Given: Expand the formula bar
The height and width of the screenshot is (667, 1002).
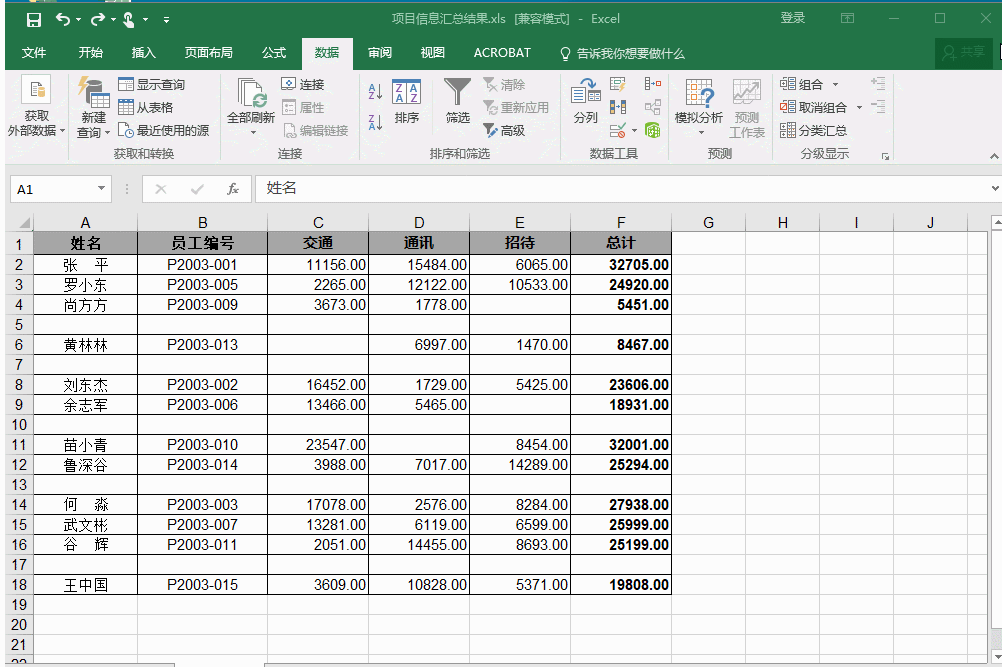Looking at the screenshot, I should (994, 188).
